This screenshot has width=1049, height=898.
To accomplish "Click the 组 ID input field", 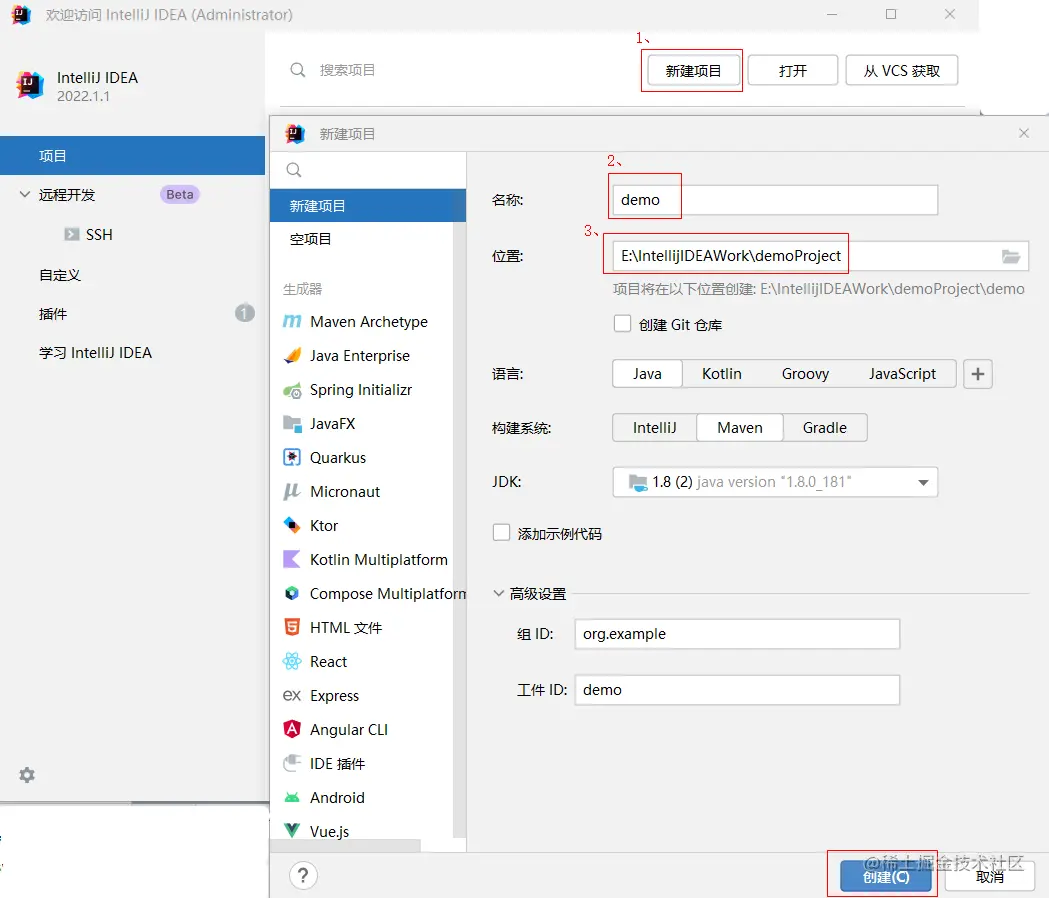I will coord(737,634).
